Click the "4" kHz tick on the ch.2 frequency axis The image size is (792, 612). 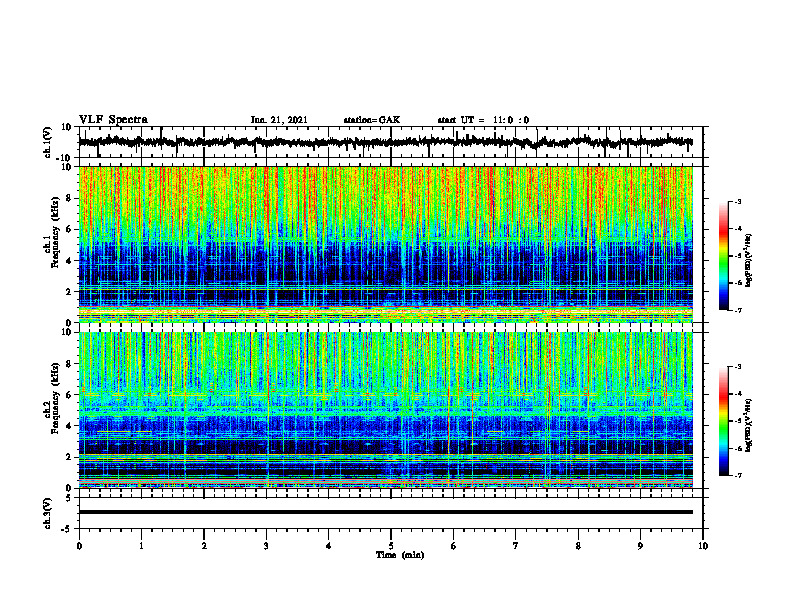point(69,426)
